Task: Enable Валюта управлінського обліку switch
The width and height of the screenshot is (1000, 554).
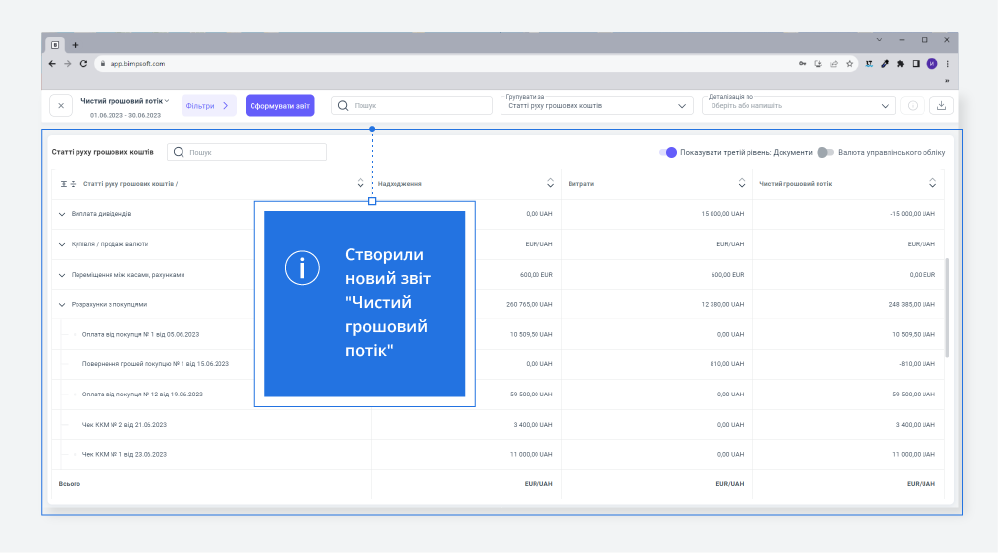Action: point(825,152)
